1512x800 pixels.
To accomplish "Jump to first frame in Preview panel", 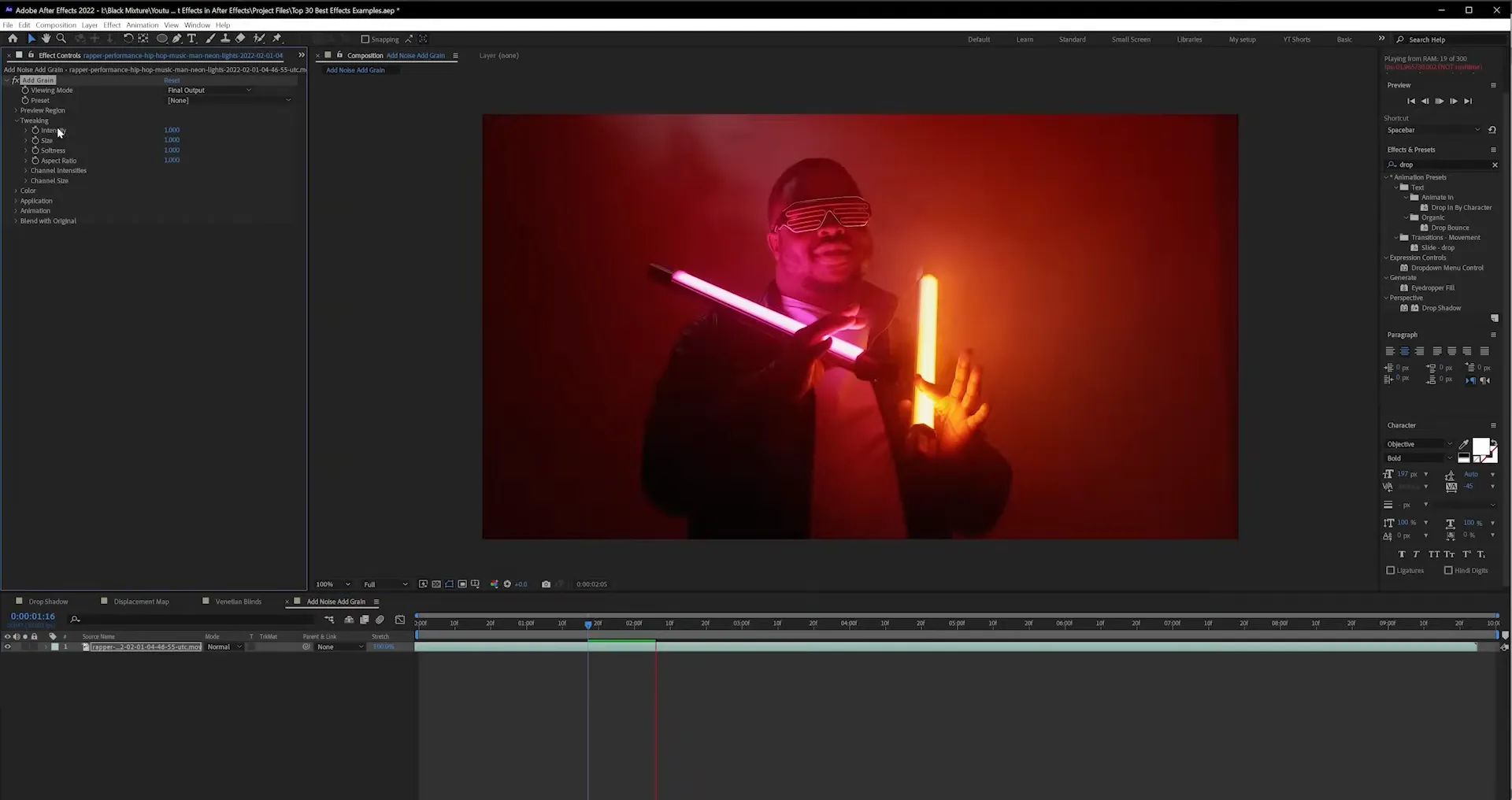I will point(1411,101).
